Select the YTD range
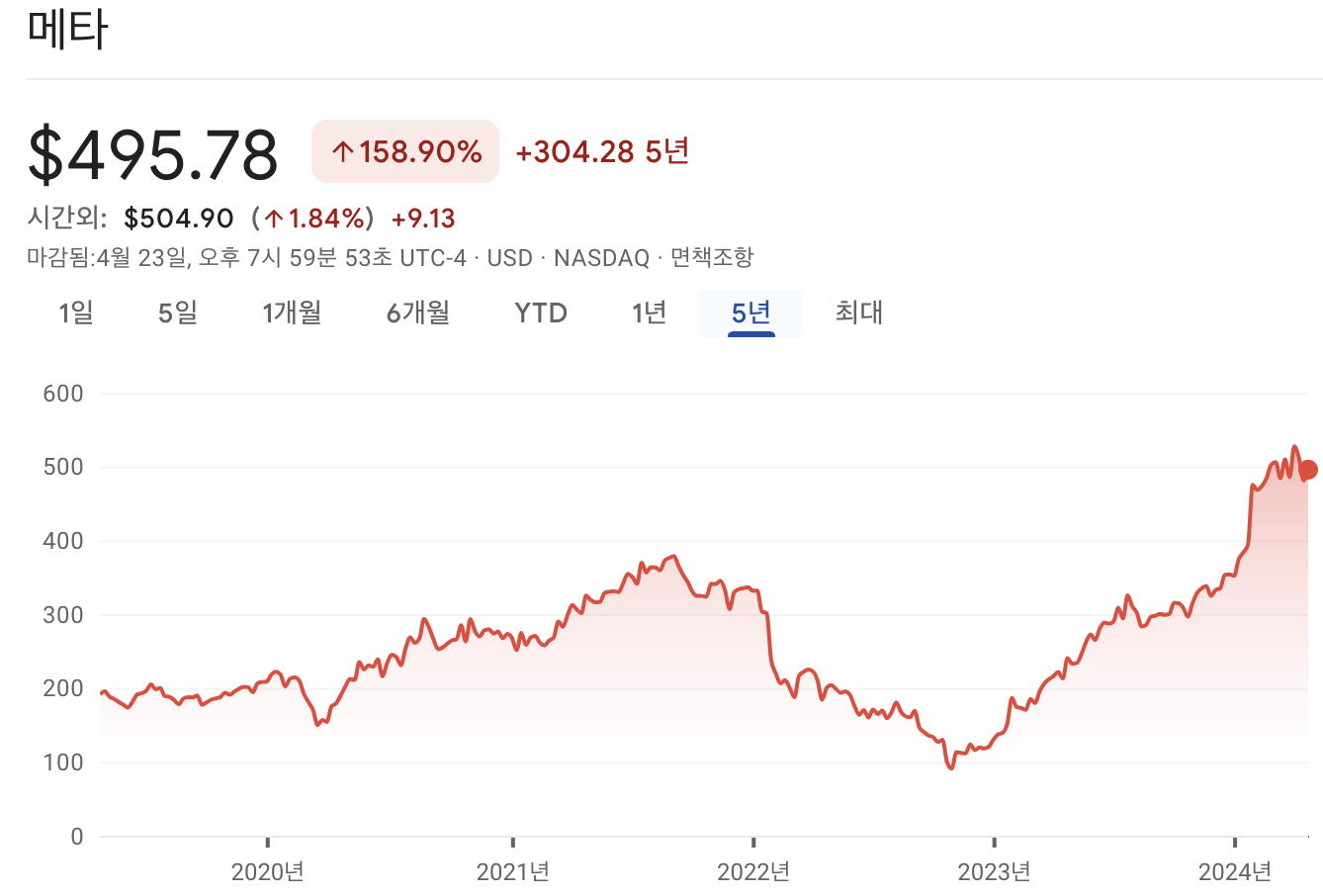Viewport: 1323px width, 896px height. (x=539, y=313)
